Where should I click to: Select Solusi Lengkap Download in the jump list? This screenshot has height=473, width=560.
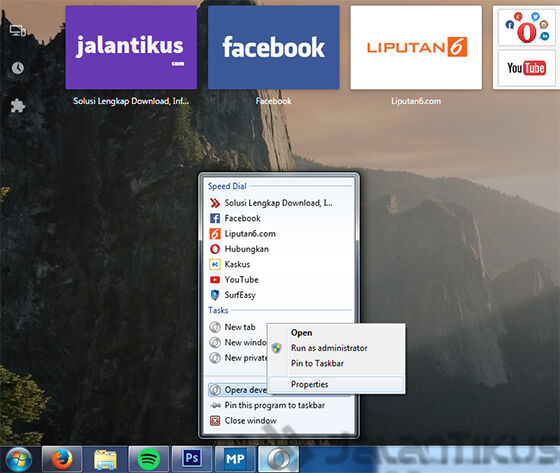point(278,203)
